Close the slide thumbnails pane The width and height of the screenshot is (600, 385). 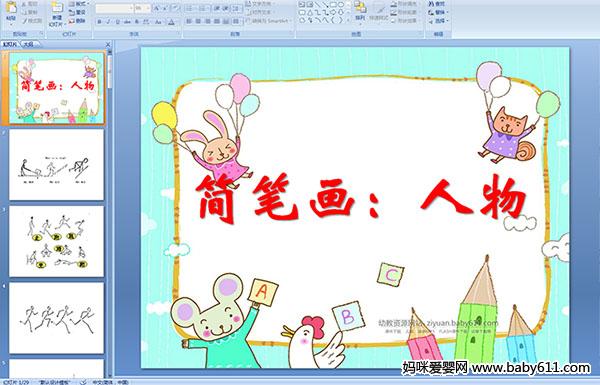[x=108, y=44]
